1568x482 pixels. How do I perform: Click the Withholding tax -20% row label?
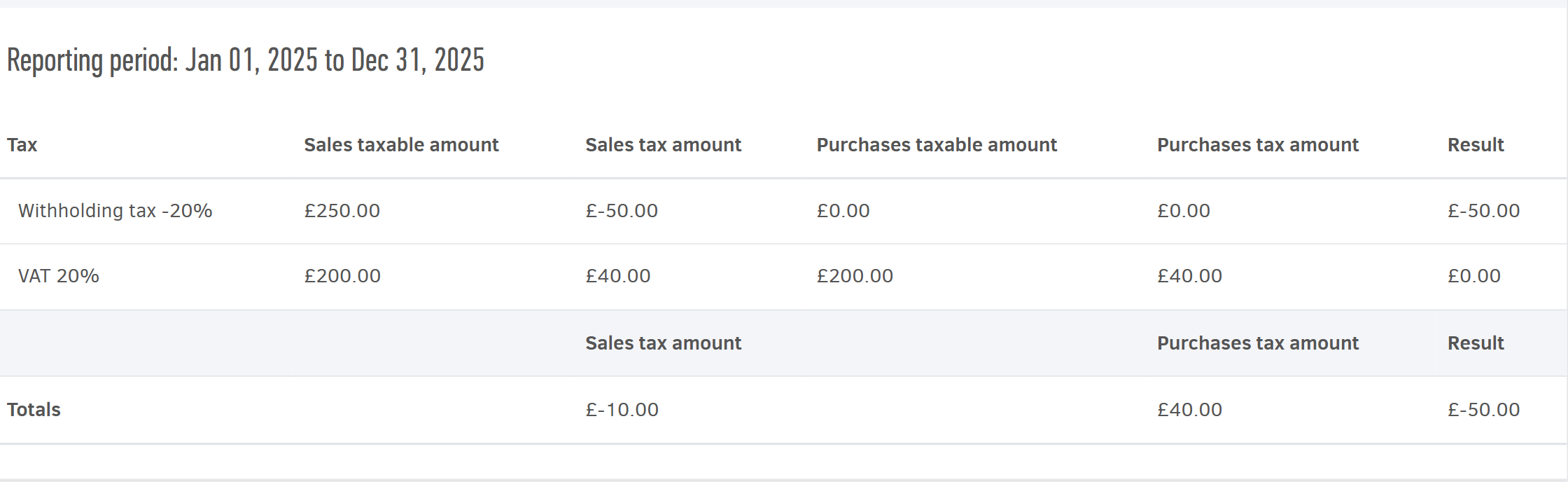point(115,211)
